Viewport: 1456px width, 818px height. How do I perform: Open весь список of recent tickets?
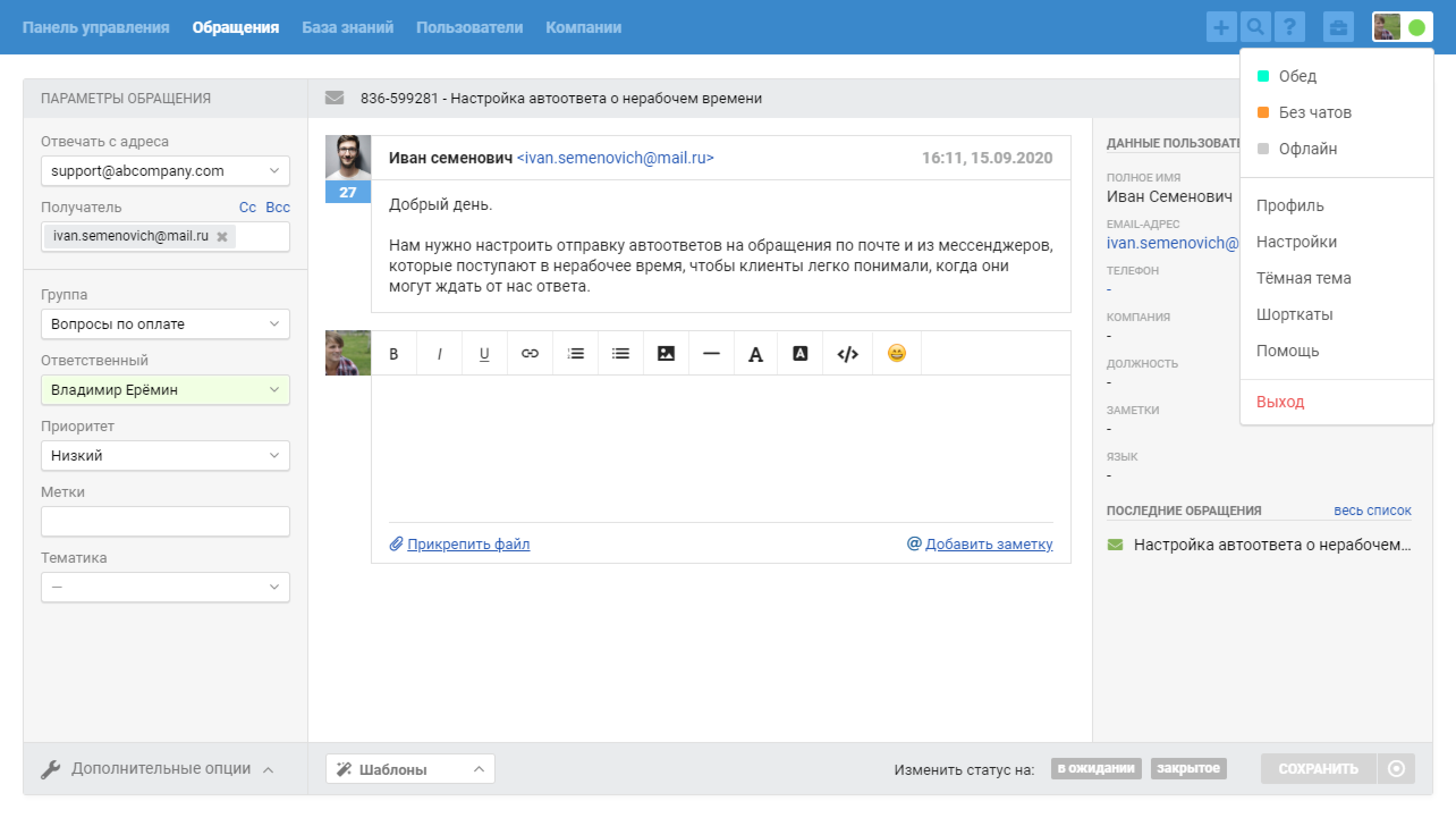click(1372, 510)
